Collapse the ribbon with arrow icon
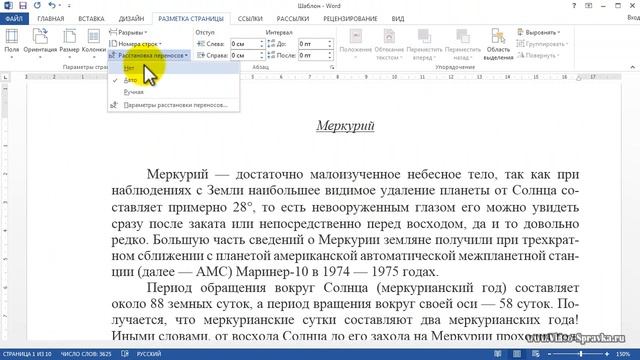This screenshot has height=360, width=640. (633, 67)
